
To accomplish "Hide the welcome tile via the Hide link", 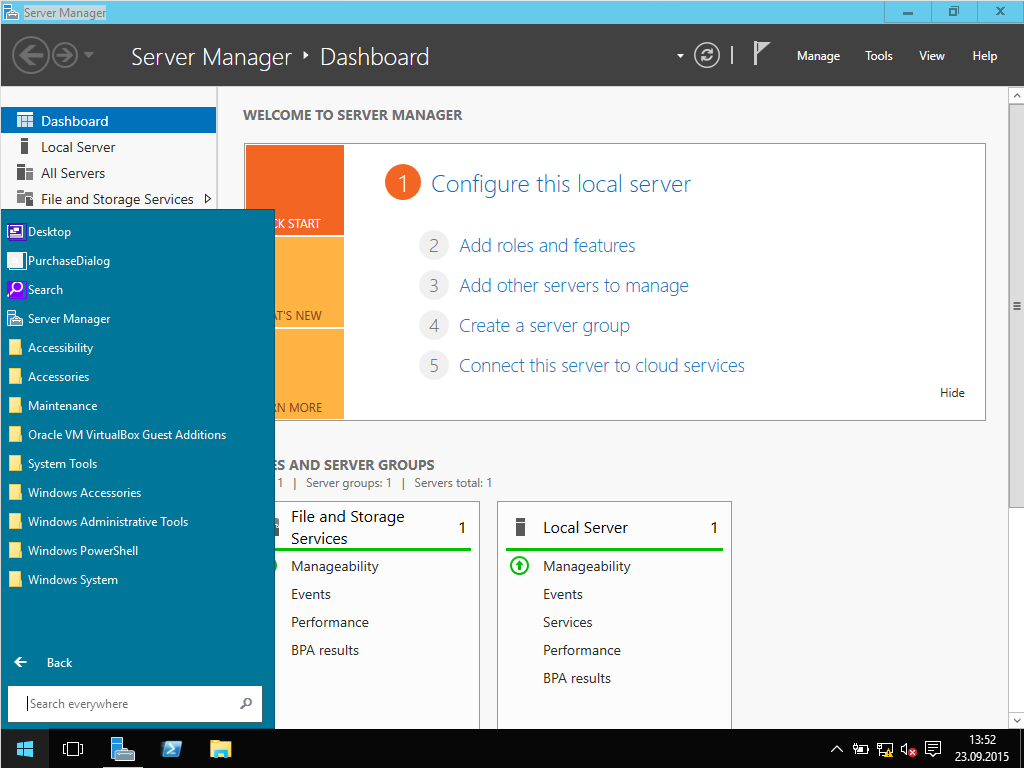I will (952, 392).
